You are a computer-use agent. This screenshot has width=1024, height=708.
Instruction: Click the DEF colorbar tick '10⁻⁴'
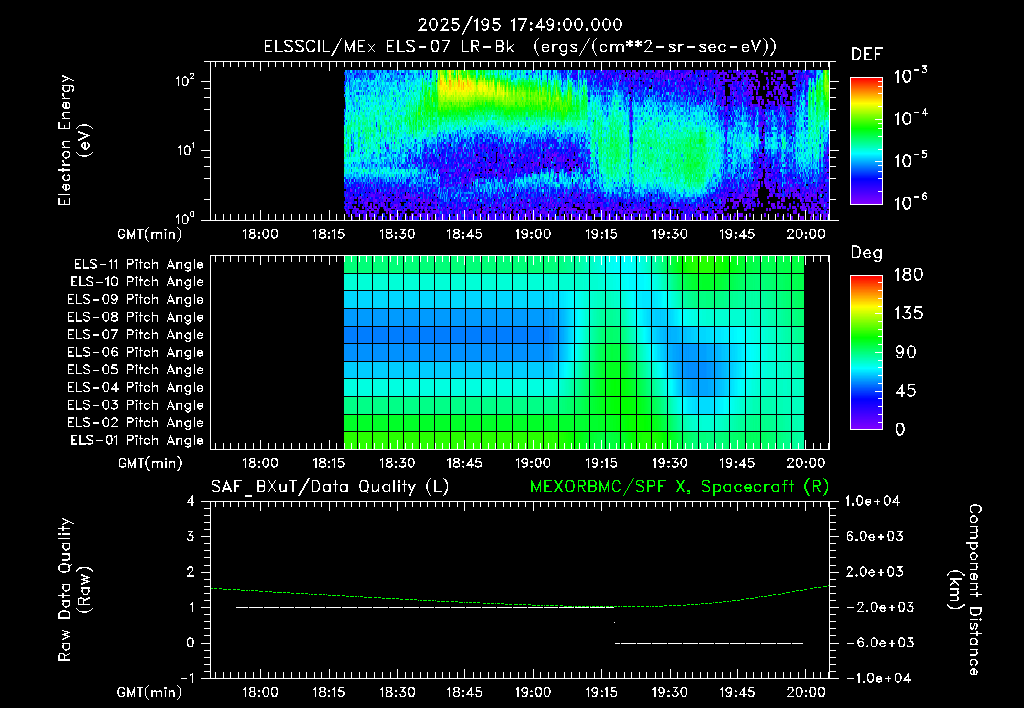[x=910, y=118]
